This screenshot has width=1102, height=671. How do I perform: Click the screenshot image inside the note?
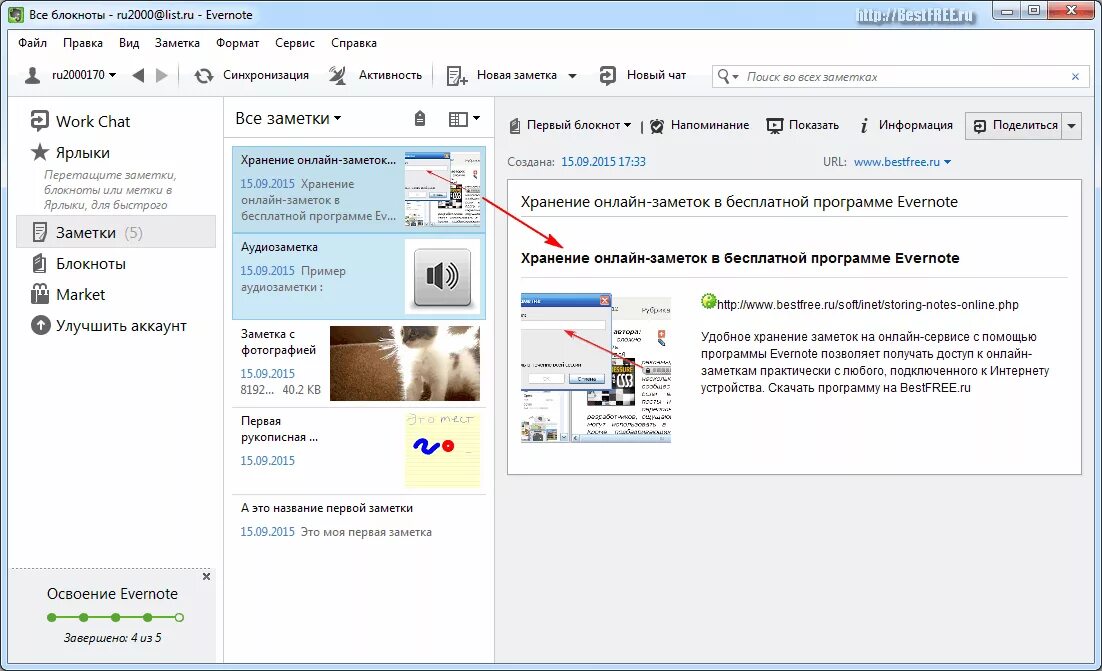pos(596,368)
